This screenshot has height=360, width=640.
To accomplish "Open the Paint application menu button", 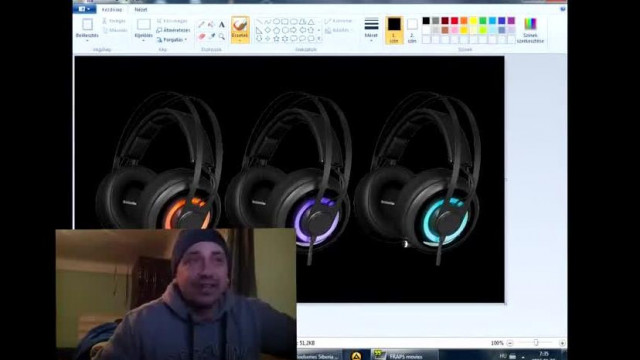I will pyautogui.click(x=84, y=9).
